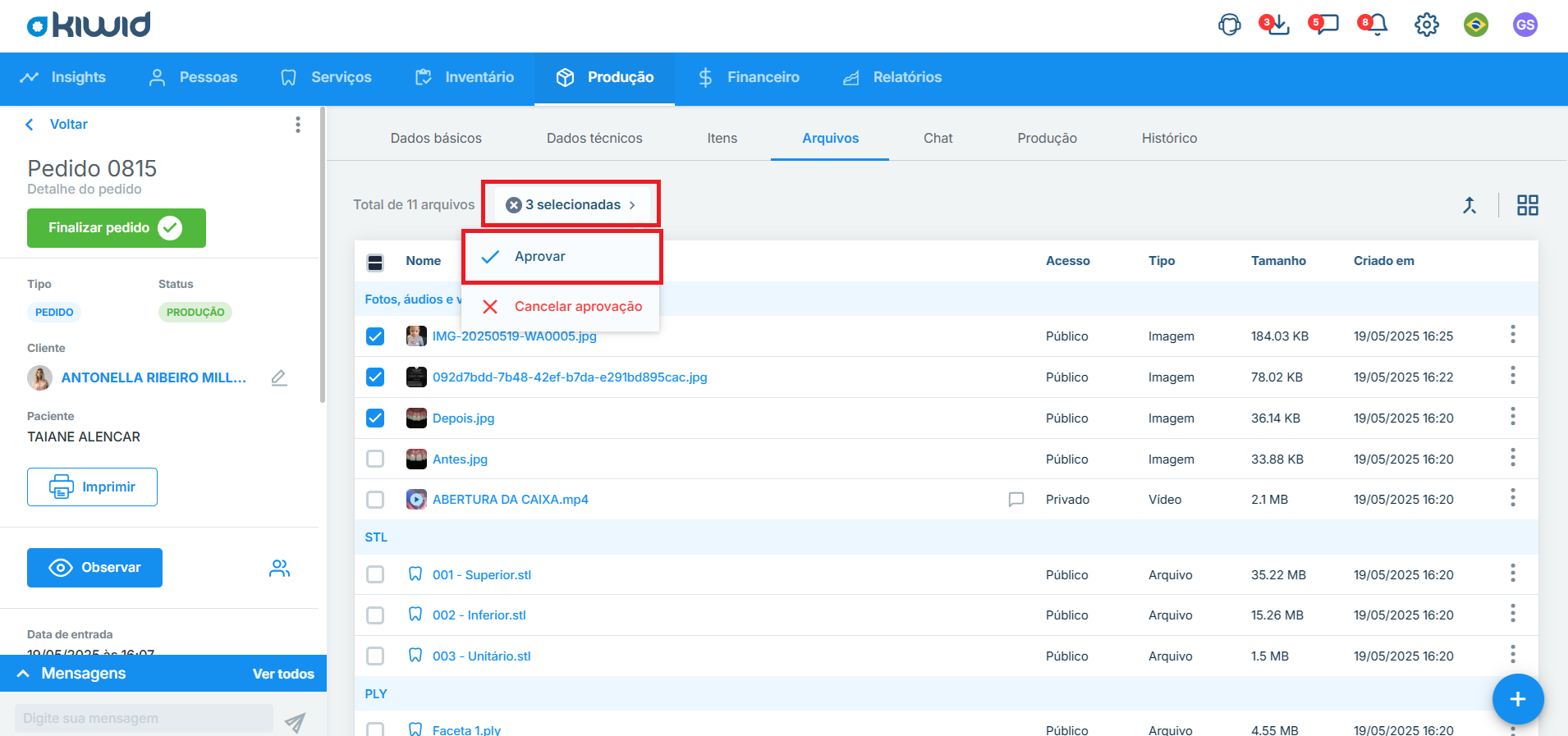Click the Finalizar pedido button
Screen dimensions: 1568x736
click(x=117, y=228)
